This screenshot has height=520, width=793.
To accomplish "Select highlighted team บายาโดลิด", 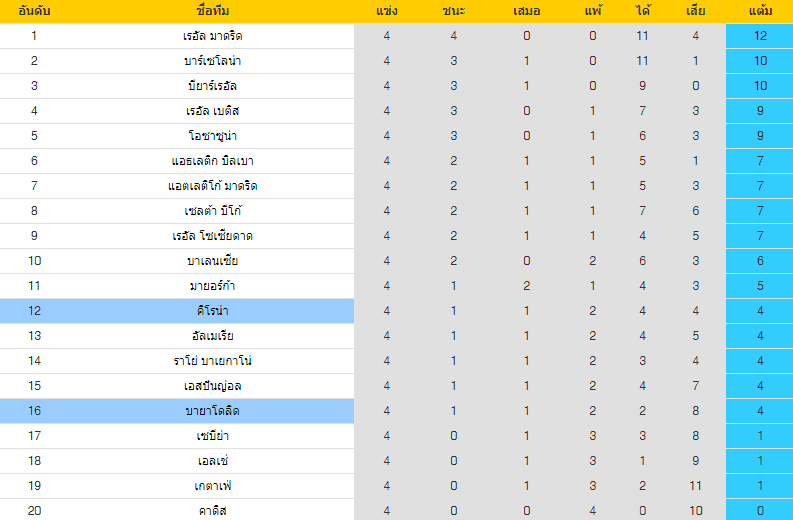I will (x=212, y=411).
